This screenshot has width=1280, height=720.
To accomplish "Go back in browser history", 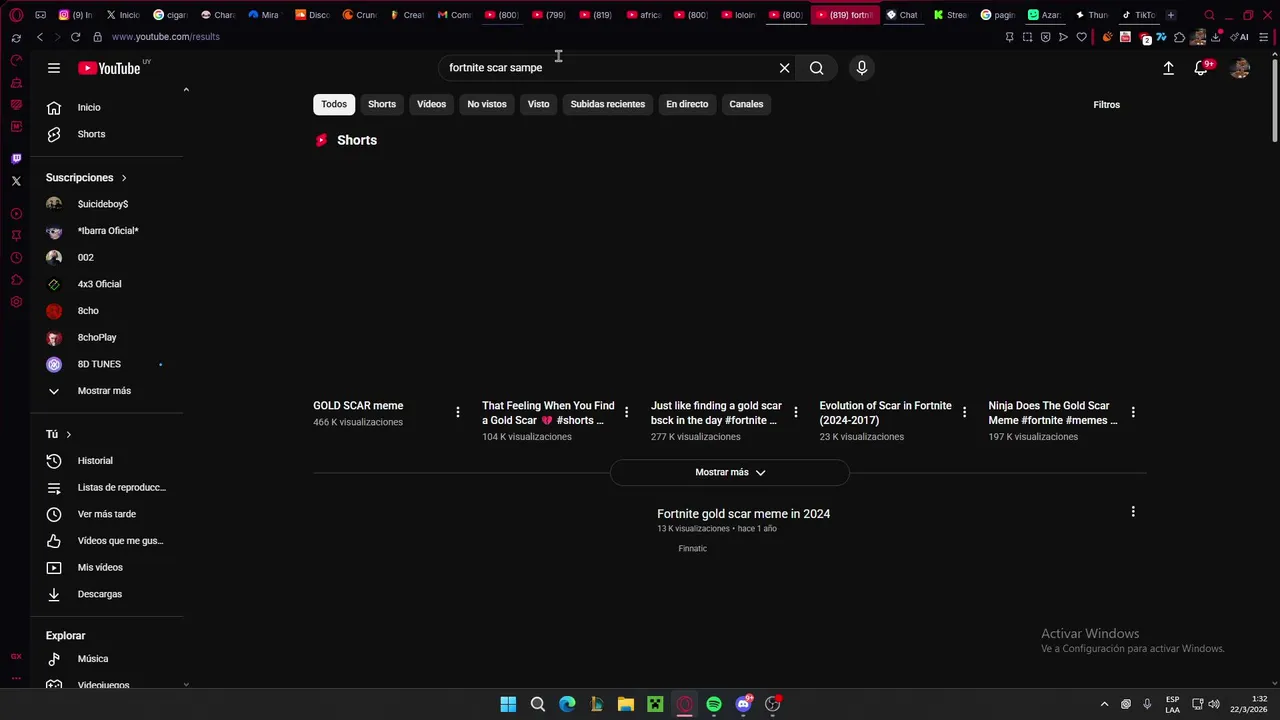I will [40, 37].
